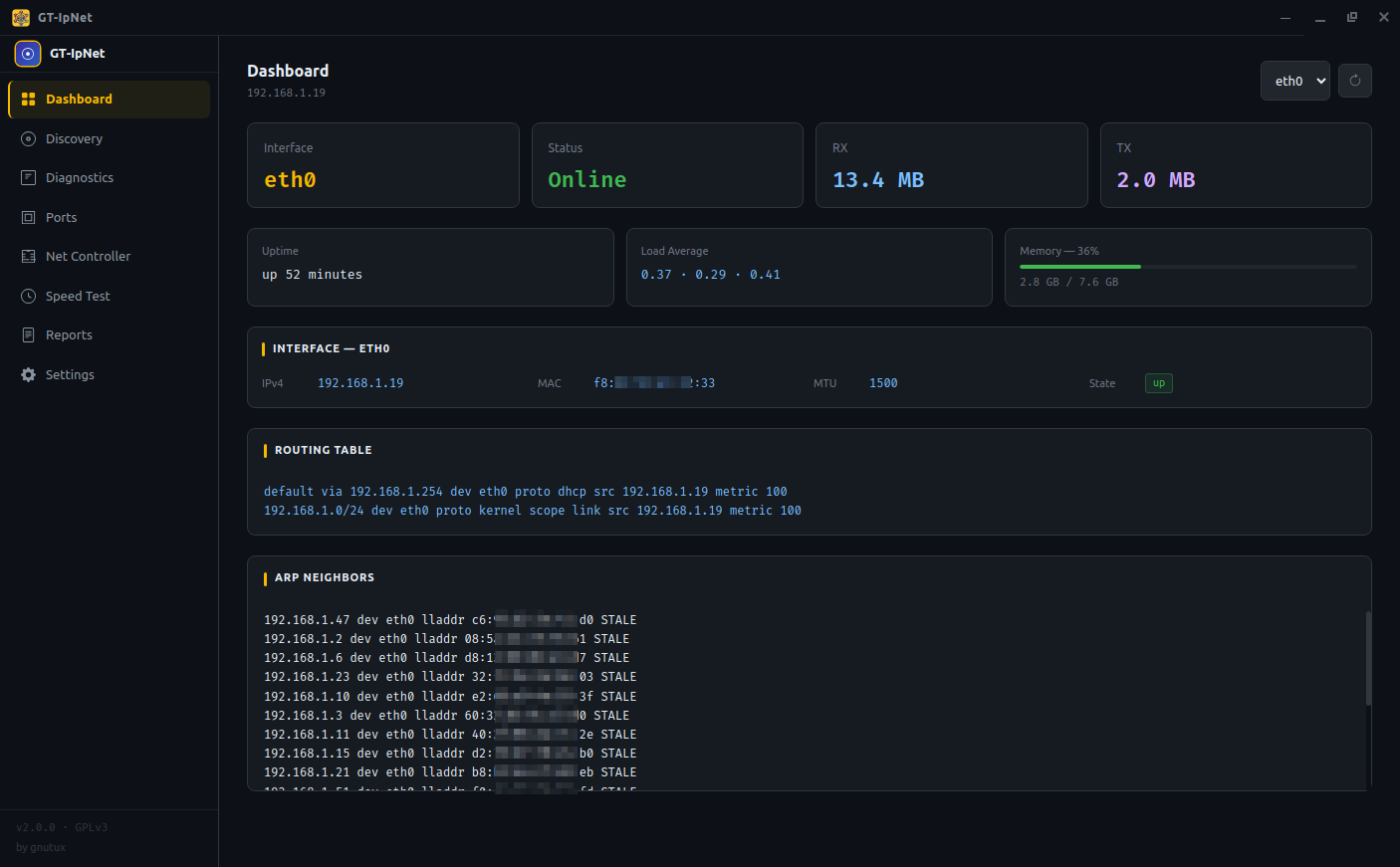The height and width of the screenshot is (867, 1400).
Task: Click the Dashboard grid icon in sidebar
Action: pos(28,100)
